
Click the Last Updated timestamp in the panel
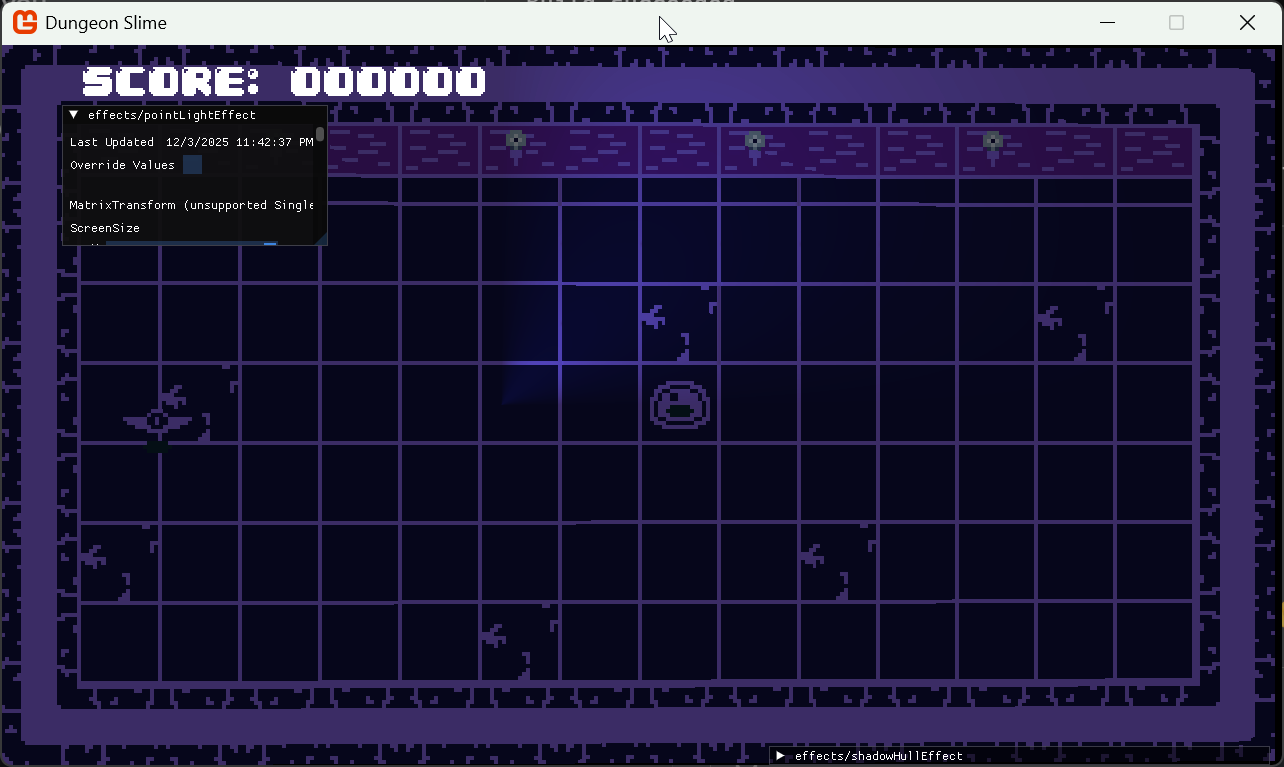pyautogui.click(x=190, y=141)
